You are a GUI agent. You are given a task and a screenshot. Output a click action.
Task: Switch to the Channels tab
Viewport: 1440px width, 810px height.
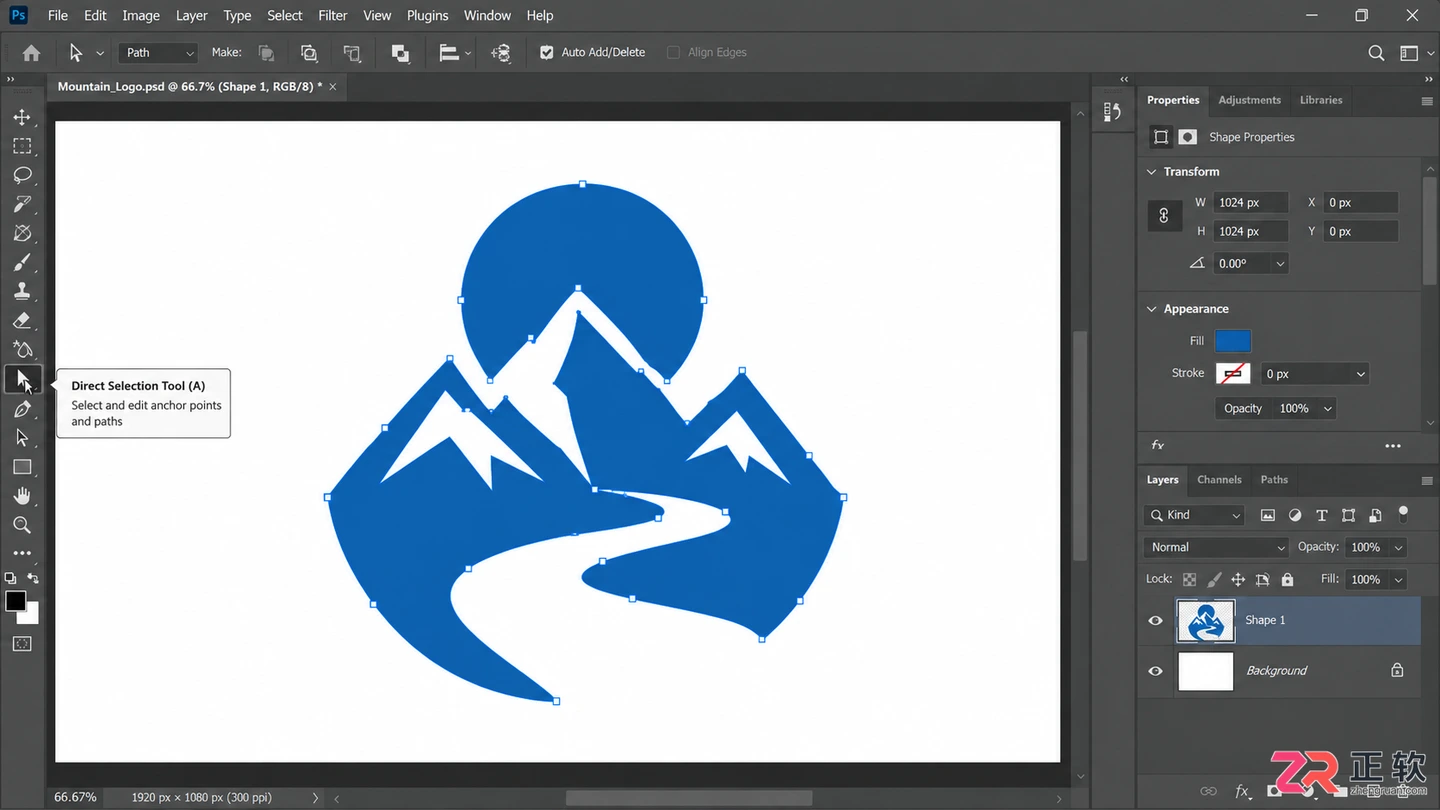[1219, 480]
